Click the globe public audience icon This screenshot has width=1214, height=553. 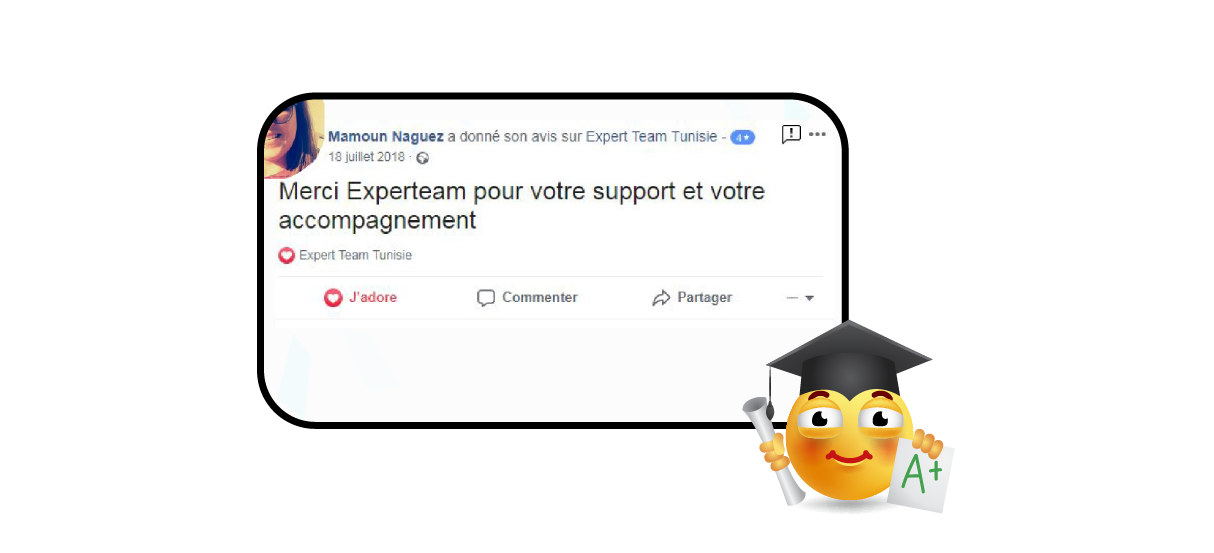422,158
